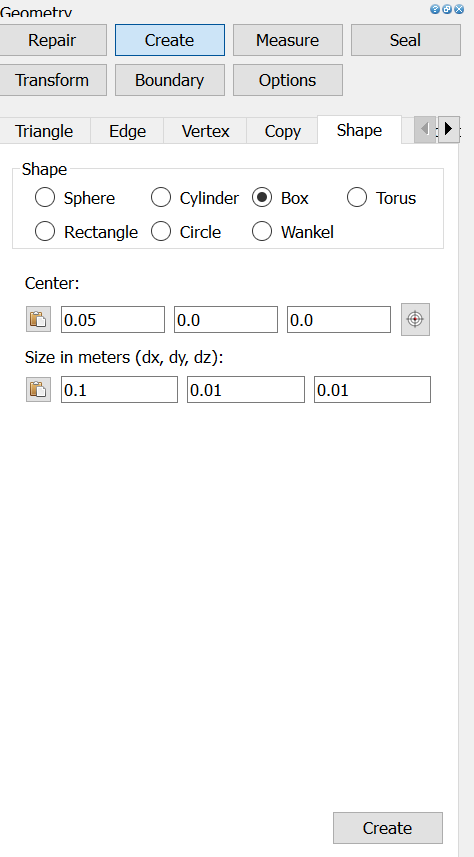The image size is (474, 857).
Task: Click the panel help question-mark icon
Action: pyautogui.click(x=435, y=9)
